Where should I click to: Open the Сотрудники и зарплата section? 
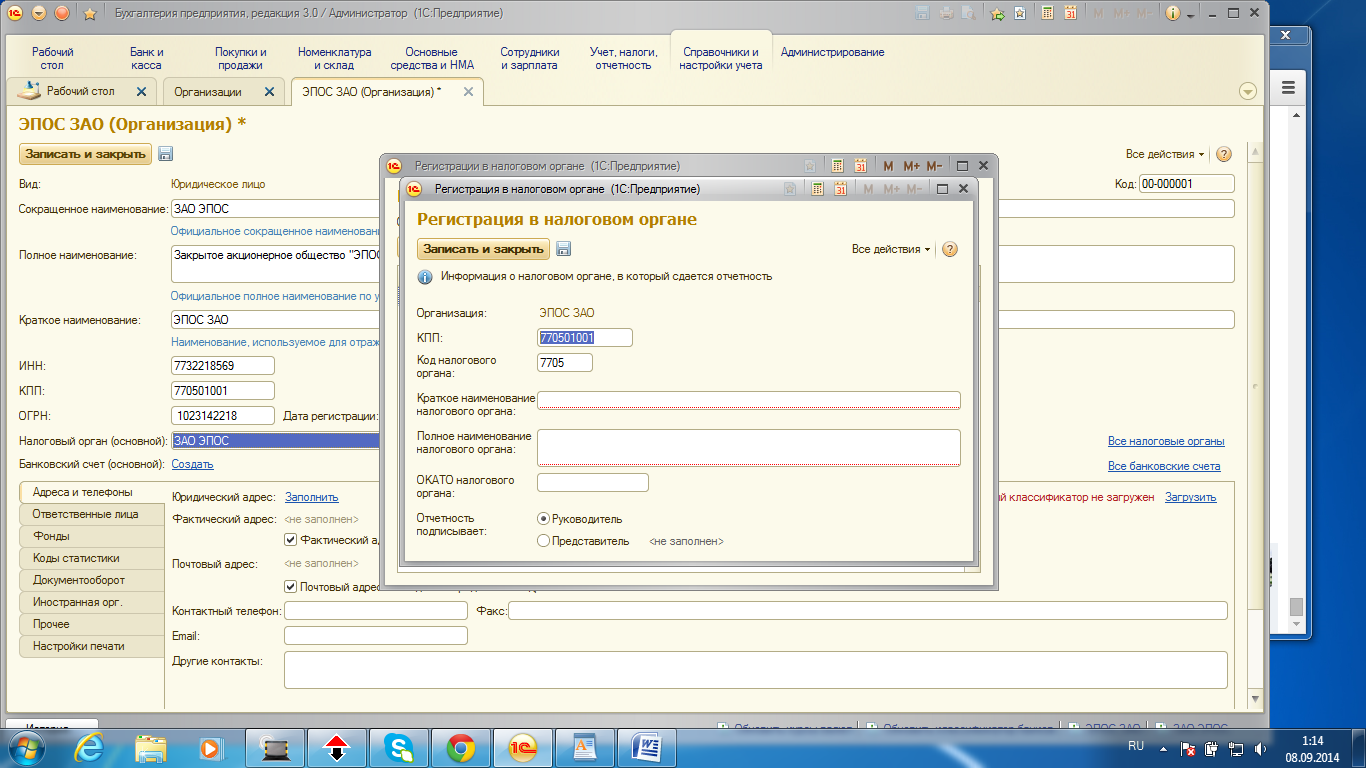(x=530, y=58)
